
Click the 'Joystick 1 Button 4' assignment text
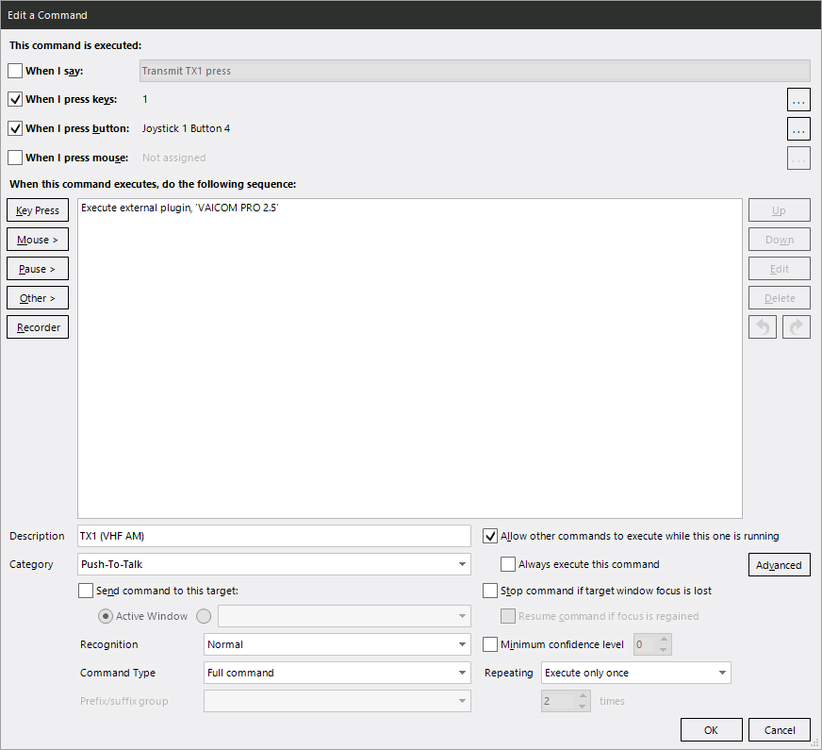click(186, 128)
